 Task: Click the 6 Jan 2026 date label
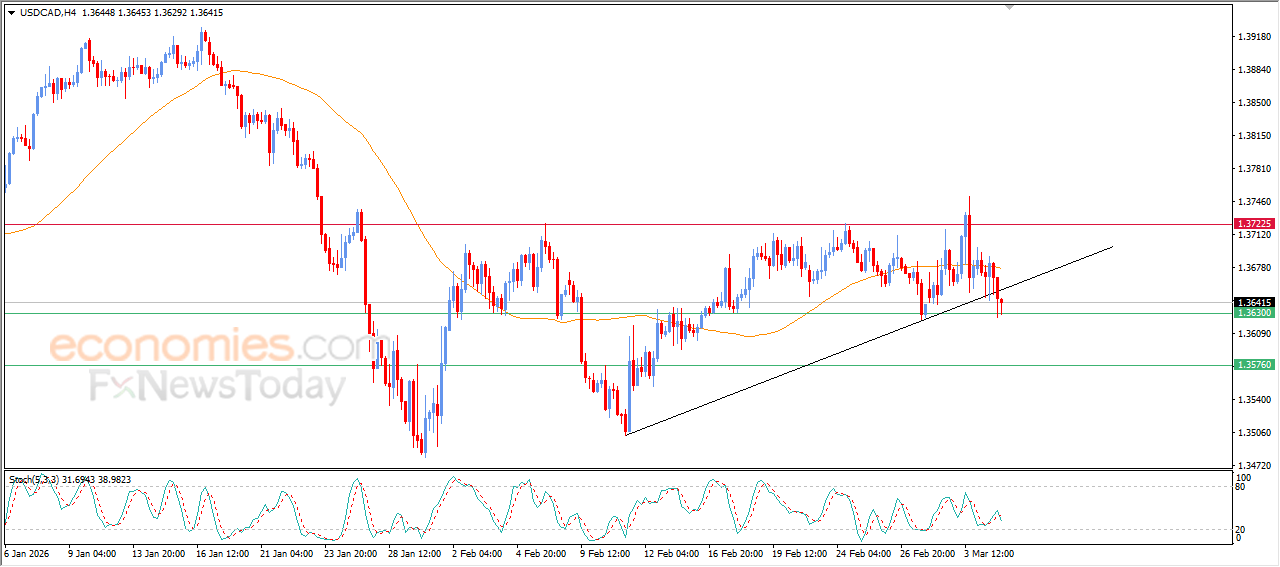point(28,552)
